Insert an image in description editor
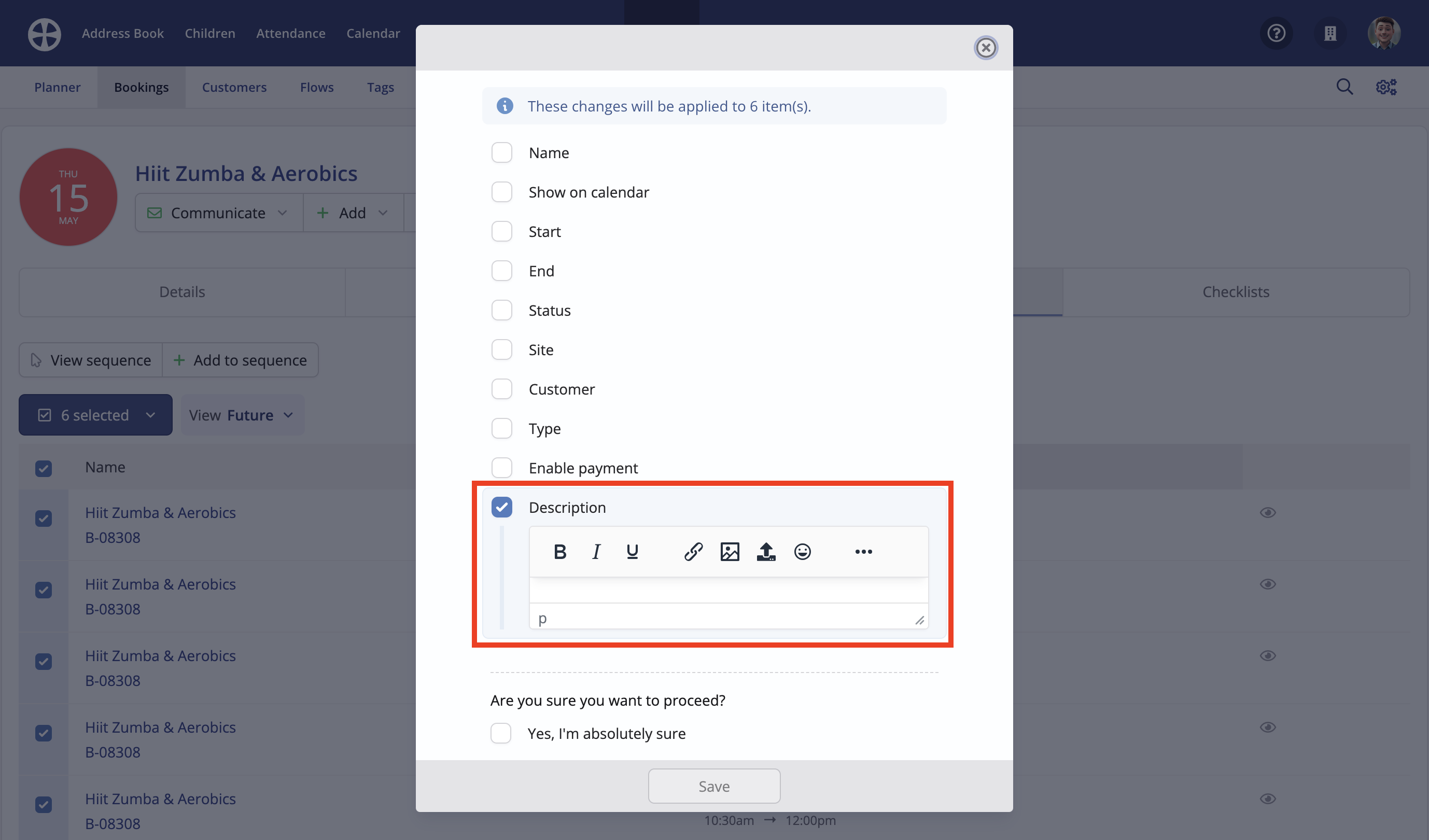Viewport: 1429px width, 840px height. click(730, 551)
